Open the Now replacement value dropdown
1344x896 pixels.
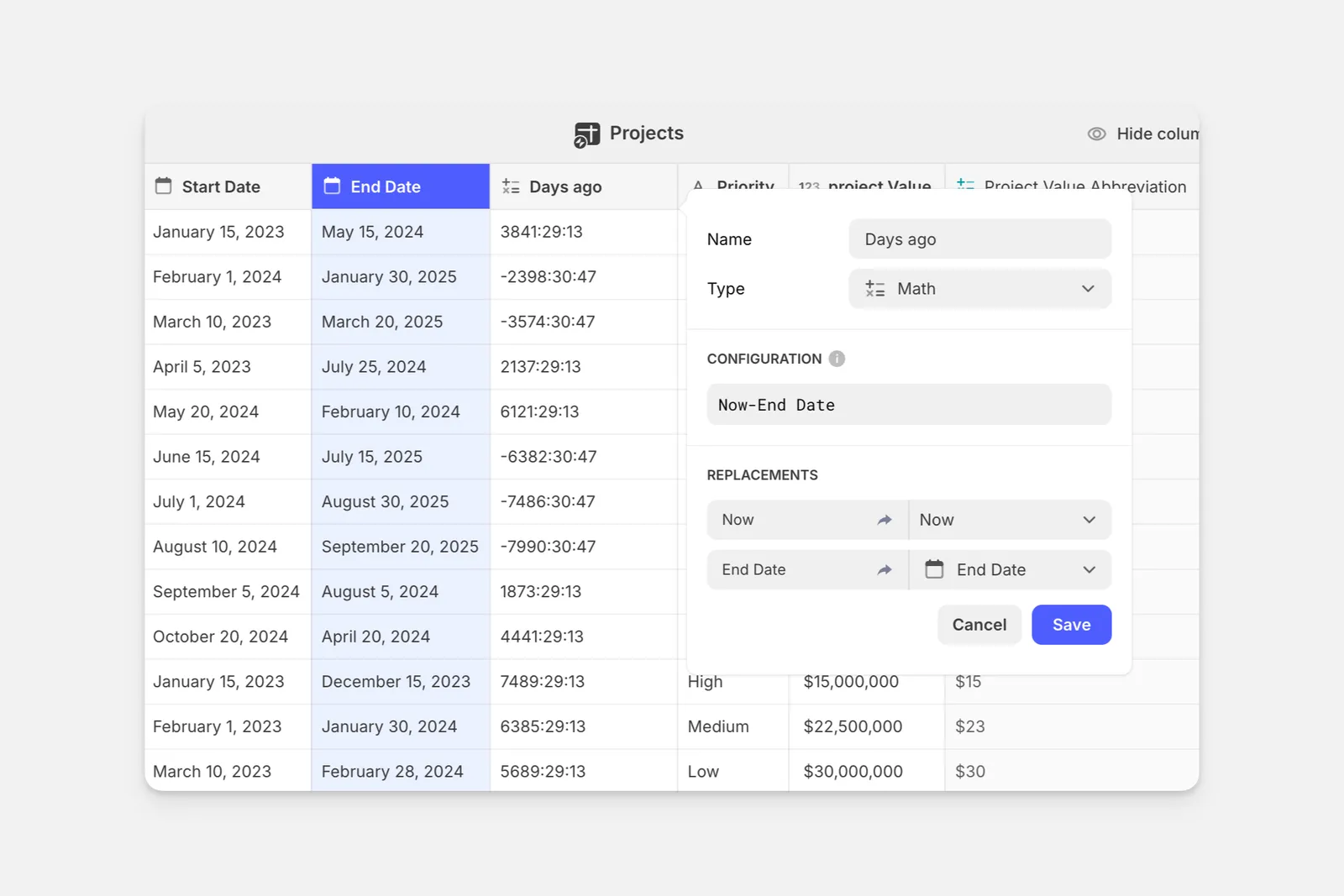coord(1011,520)
